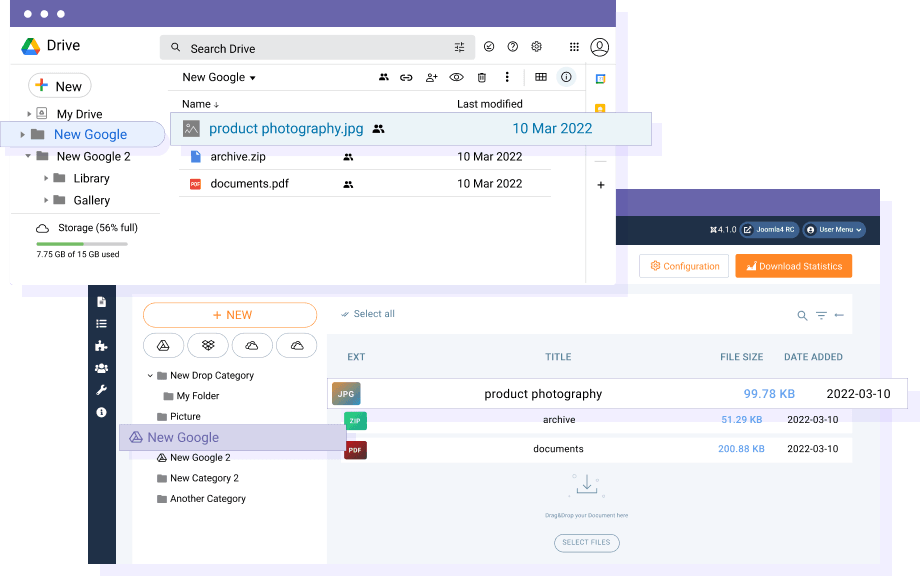Click the Get link icon in Drive toolbar
Image resolution: width=920 pixels, height=576 pixels.
tap(407, 77)
